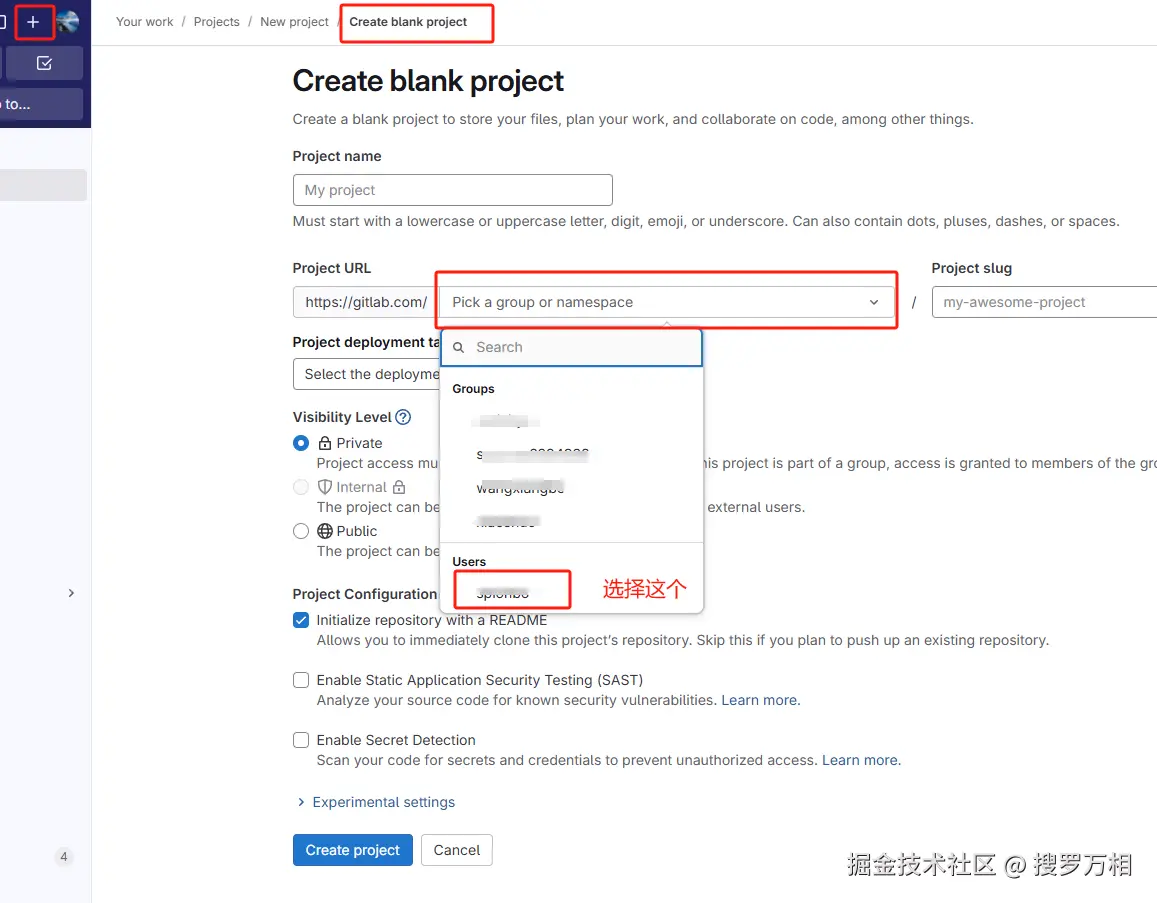Select the Private visibility radio button
This screenshot has height=903, width=1157.
(300, 443)
